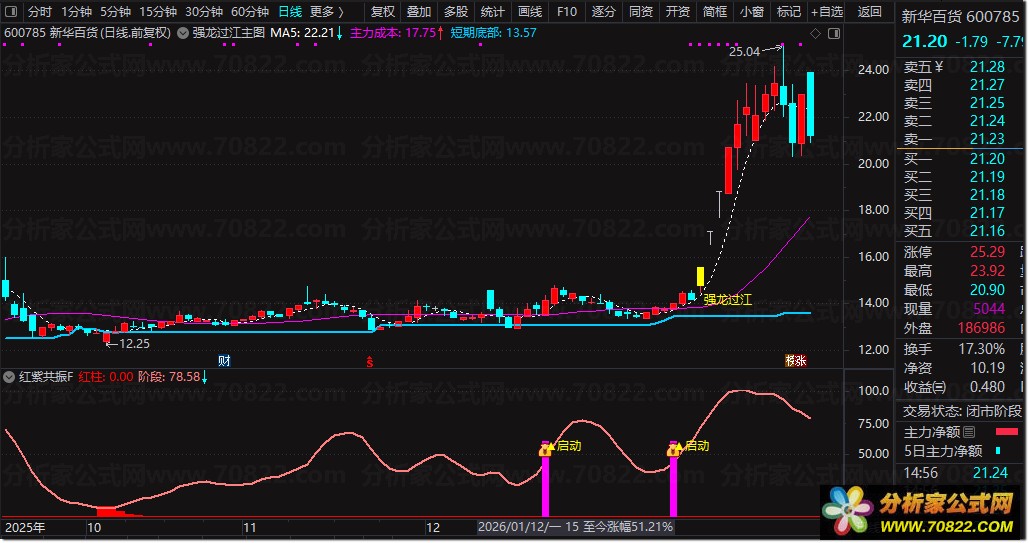Toggle the side panel icon beside the diamond
Viewport: 1030px width, 543px height.
[834, 33]
